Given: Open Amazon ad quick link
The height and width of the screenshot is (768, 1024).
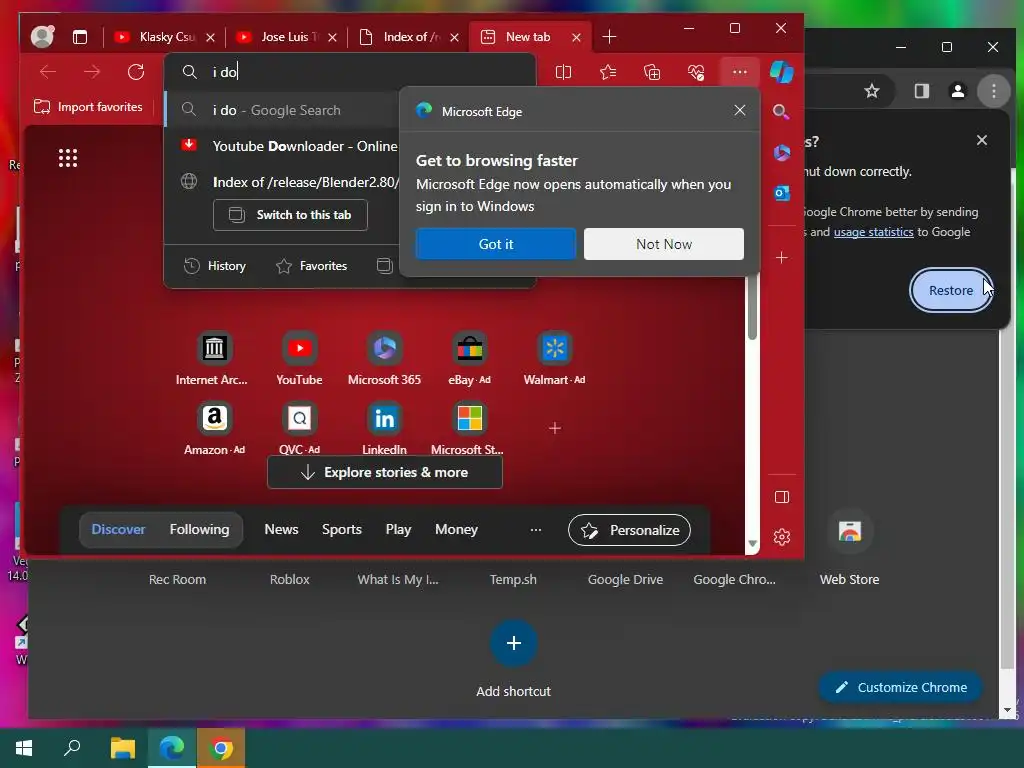Looking at the screenshot, I should 214,428.
